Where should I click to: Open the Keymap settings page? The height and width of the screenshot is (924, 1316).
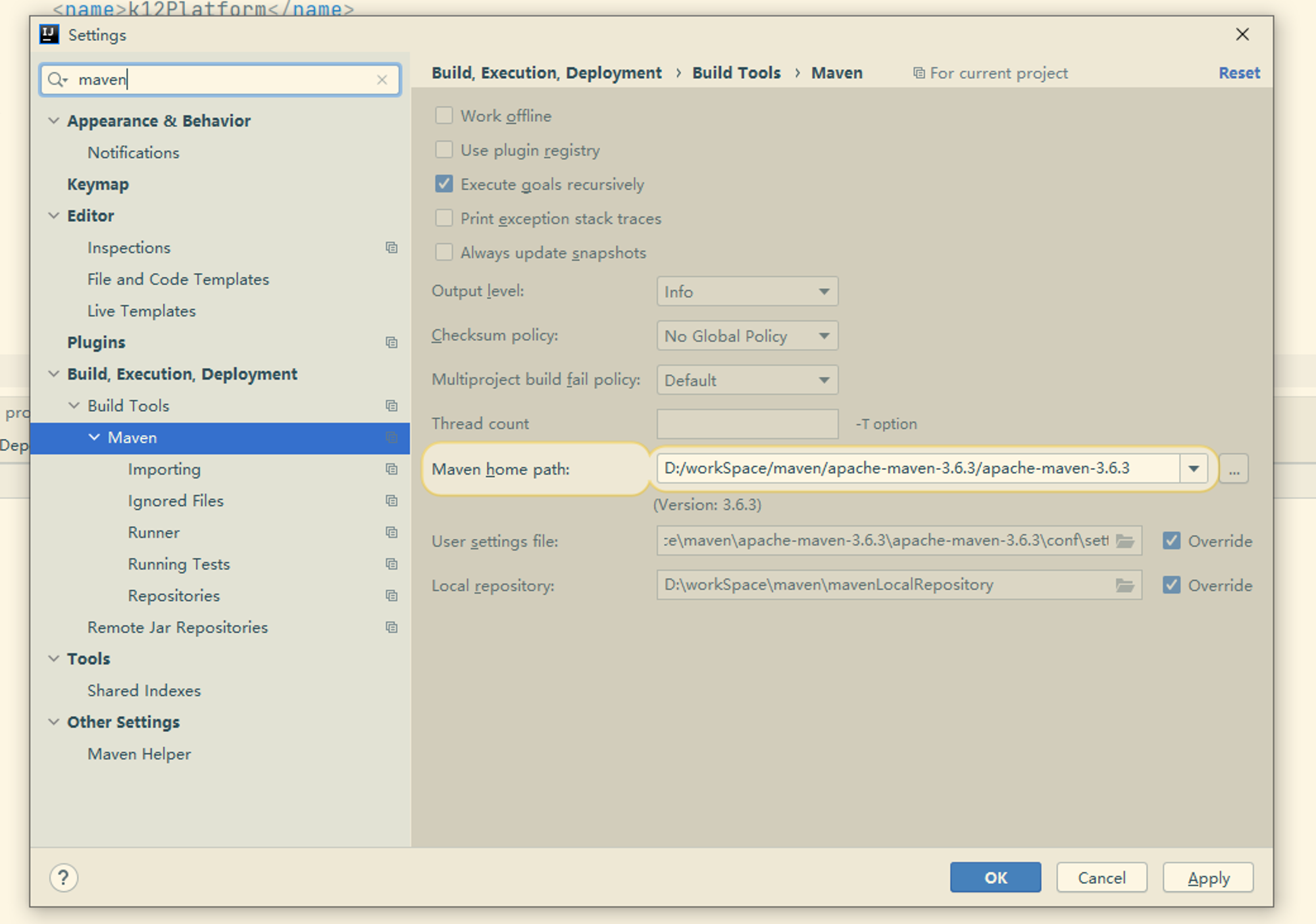click(98, 184)
